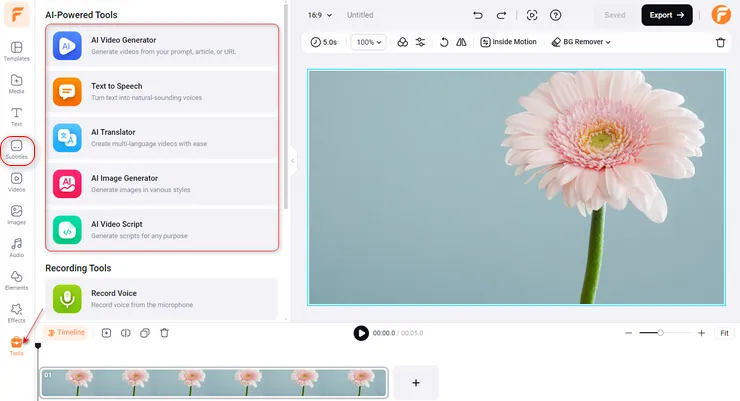Screen dimensions: 740x401
Task: Set the 5.0s duration control
Action: pos(324,42)
